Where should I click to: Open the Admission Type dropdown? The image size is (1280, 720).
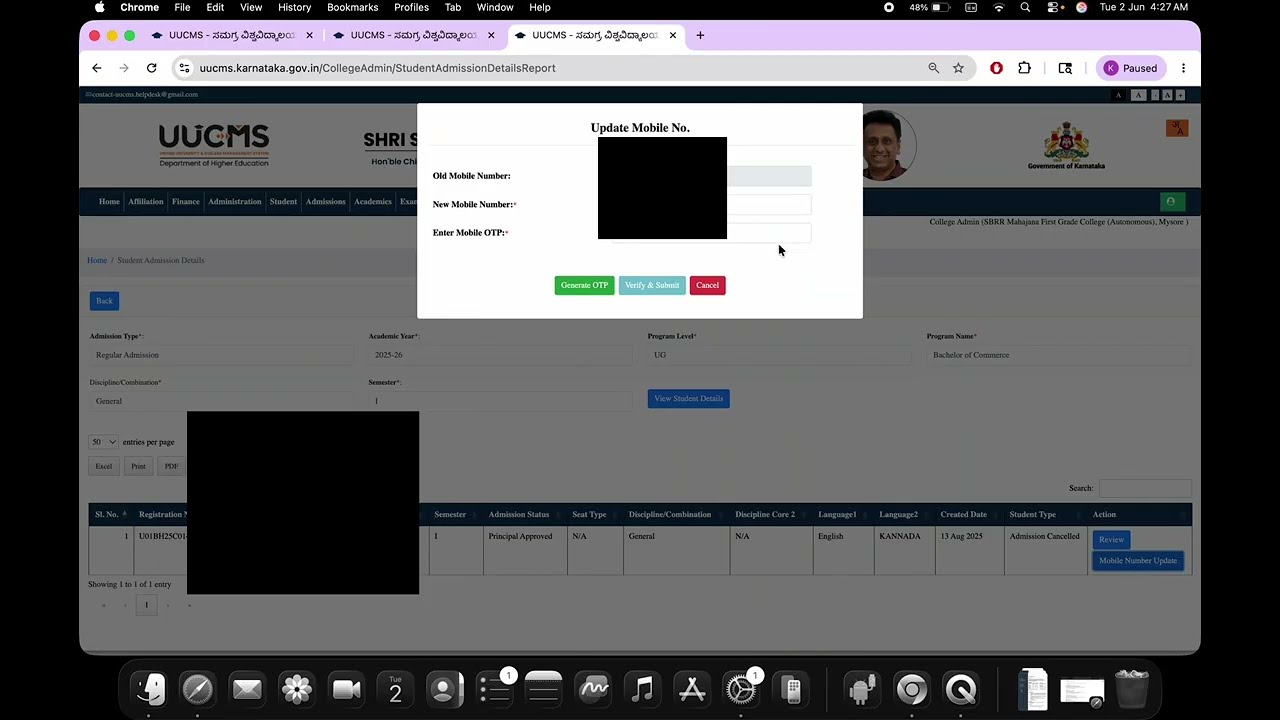[x=221, y=355]
